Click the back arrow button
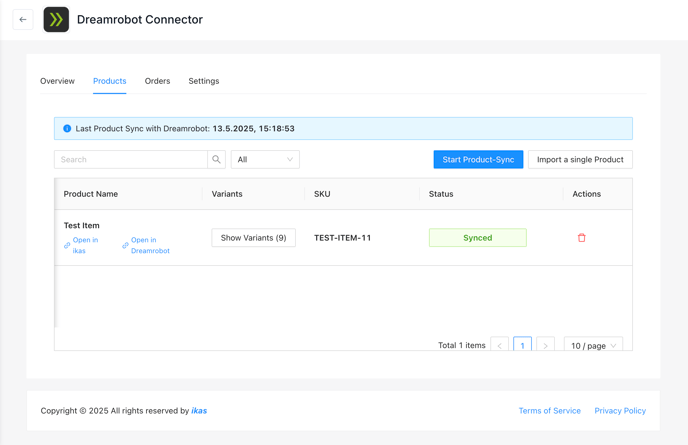This screenshot has width=688, height=445. pos(23,20)
